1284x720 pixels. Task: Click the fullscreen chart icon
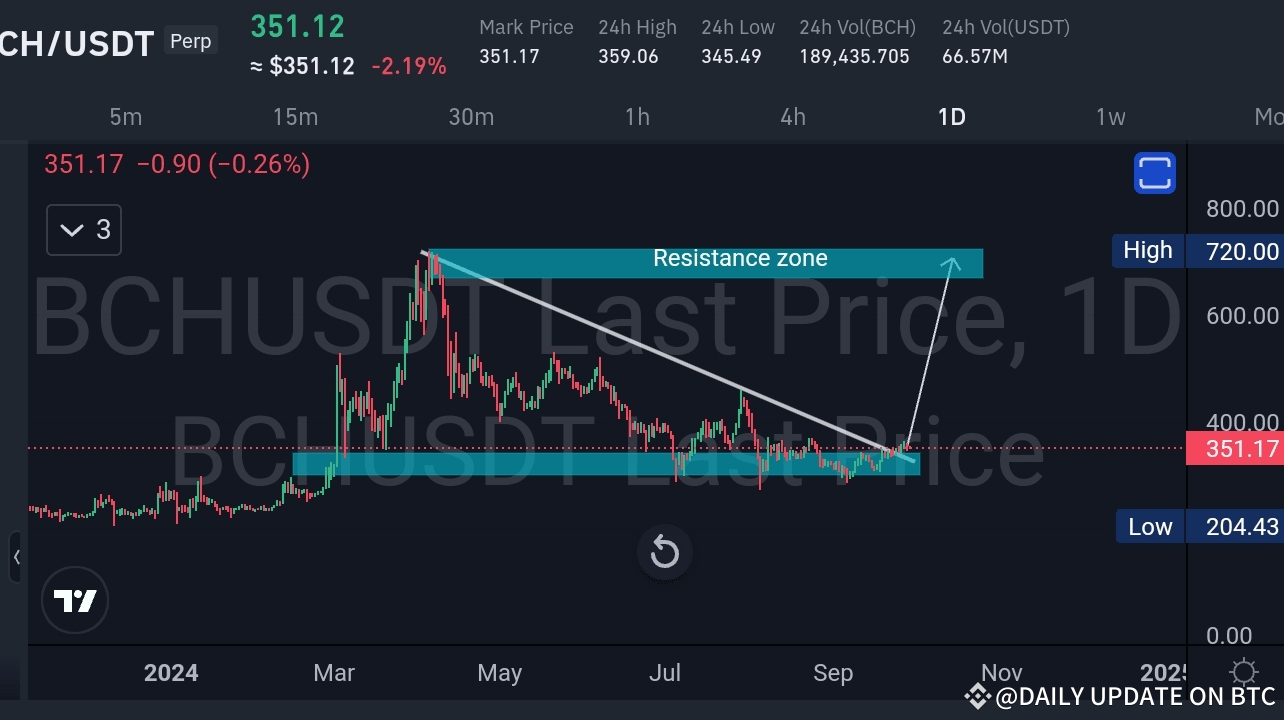1154,172
